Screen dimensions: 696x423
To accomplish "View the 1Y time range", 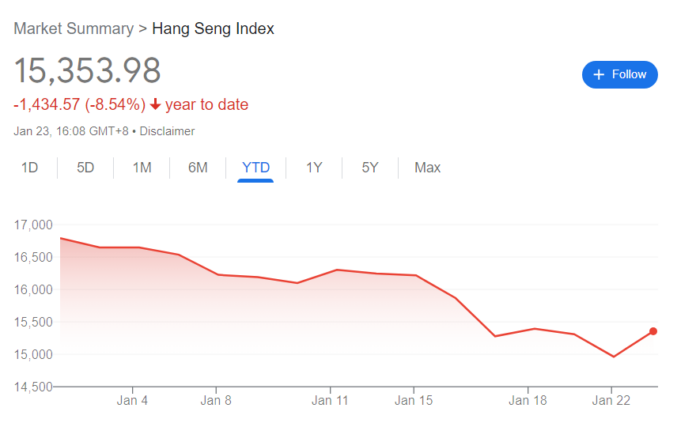I will tap(314, 168).
